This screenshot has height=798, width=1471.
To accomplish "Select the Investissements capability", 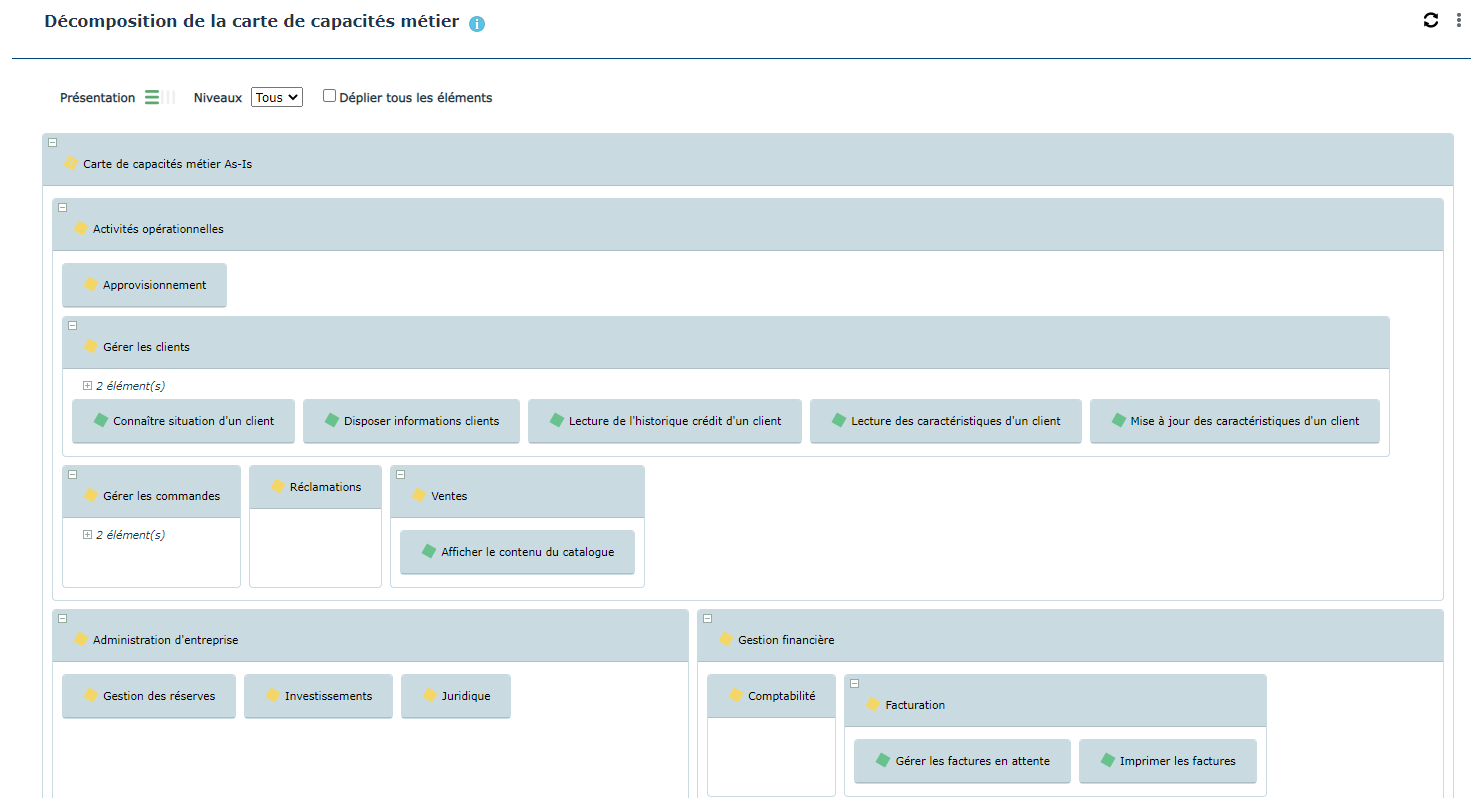I will coord(318,696).
